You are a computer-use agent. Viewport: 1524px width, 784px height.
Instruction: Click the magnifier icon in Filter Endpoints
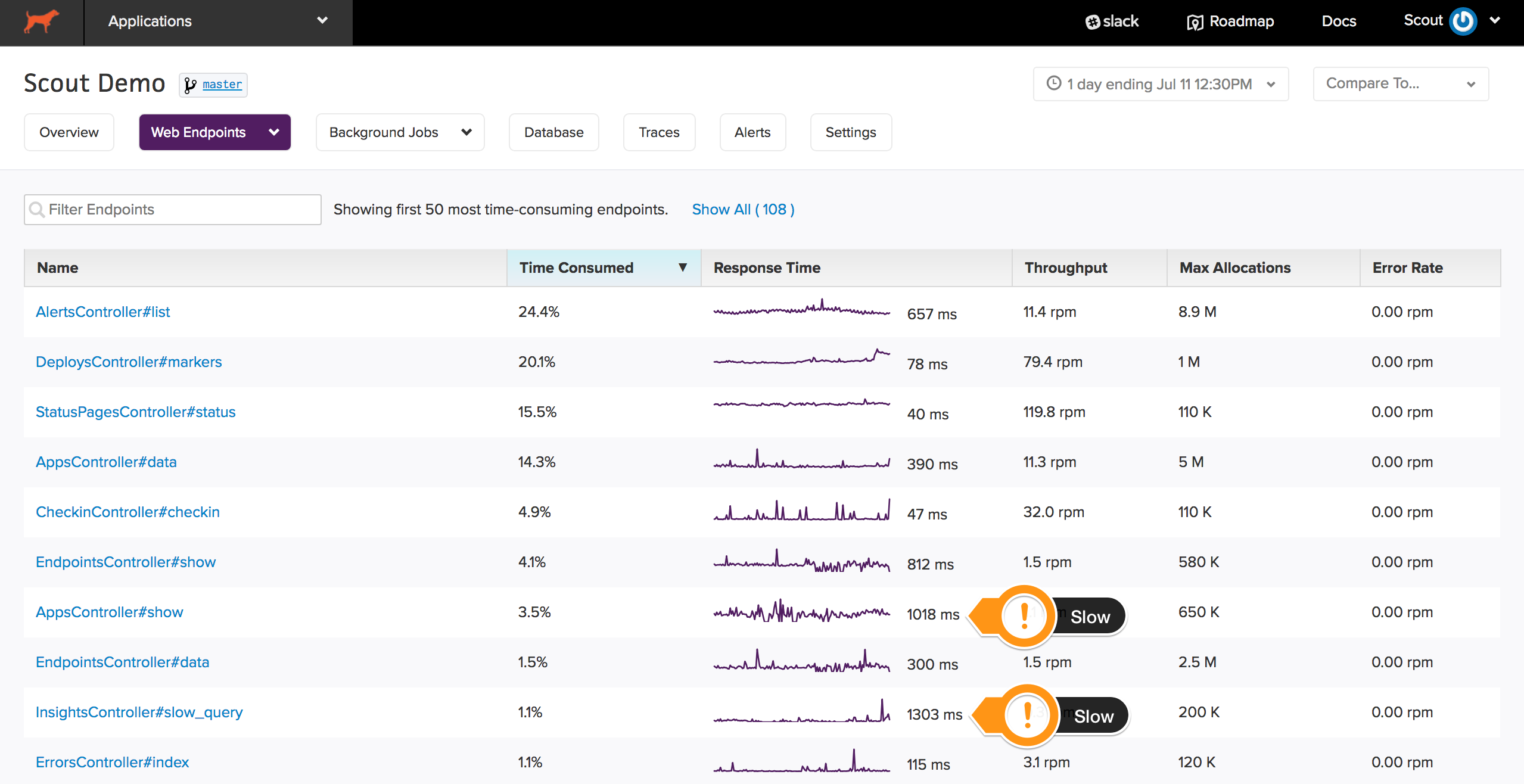coord(37,210)
